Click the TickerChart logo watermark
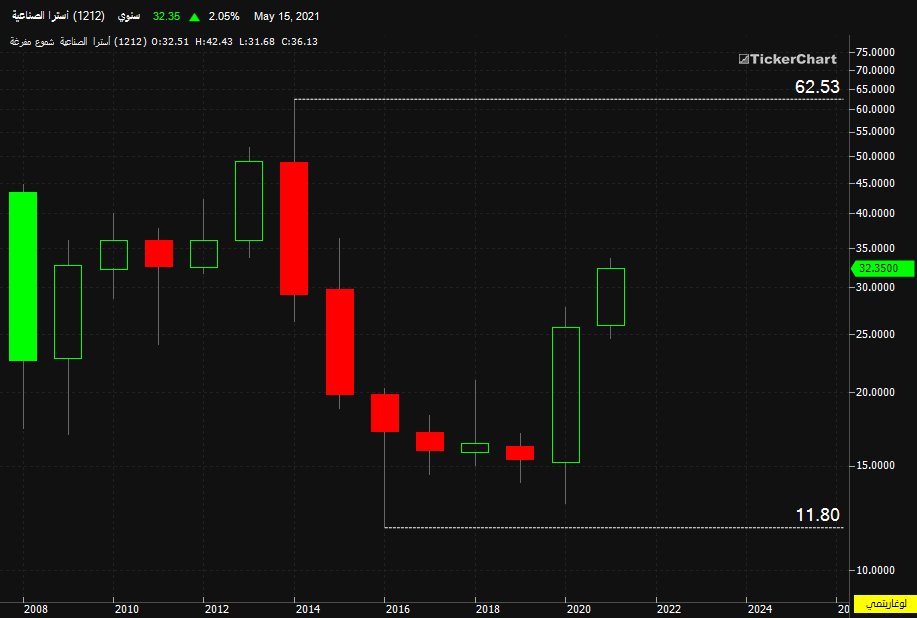This screenshot has height=618, width=917. point(787,59)
